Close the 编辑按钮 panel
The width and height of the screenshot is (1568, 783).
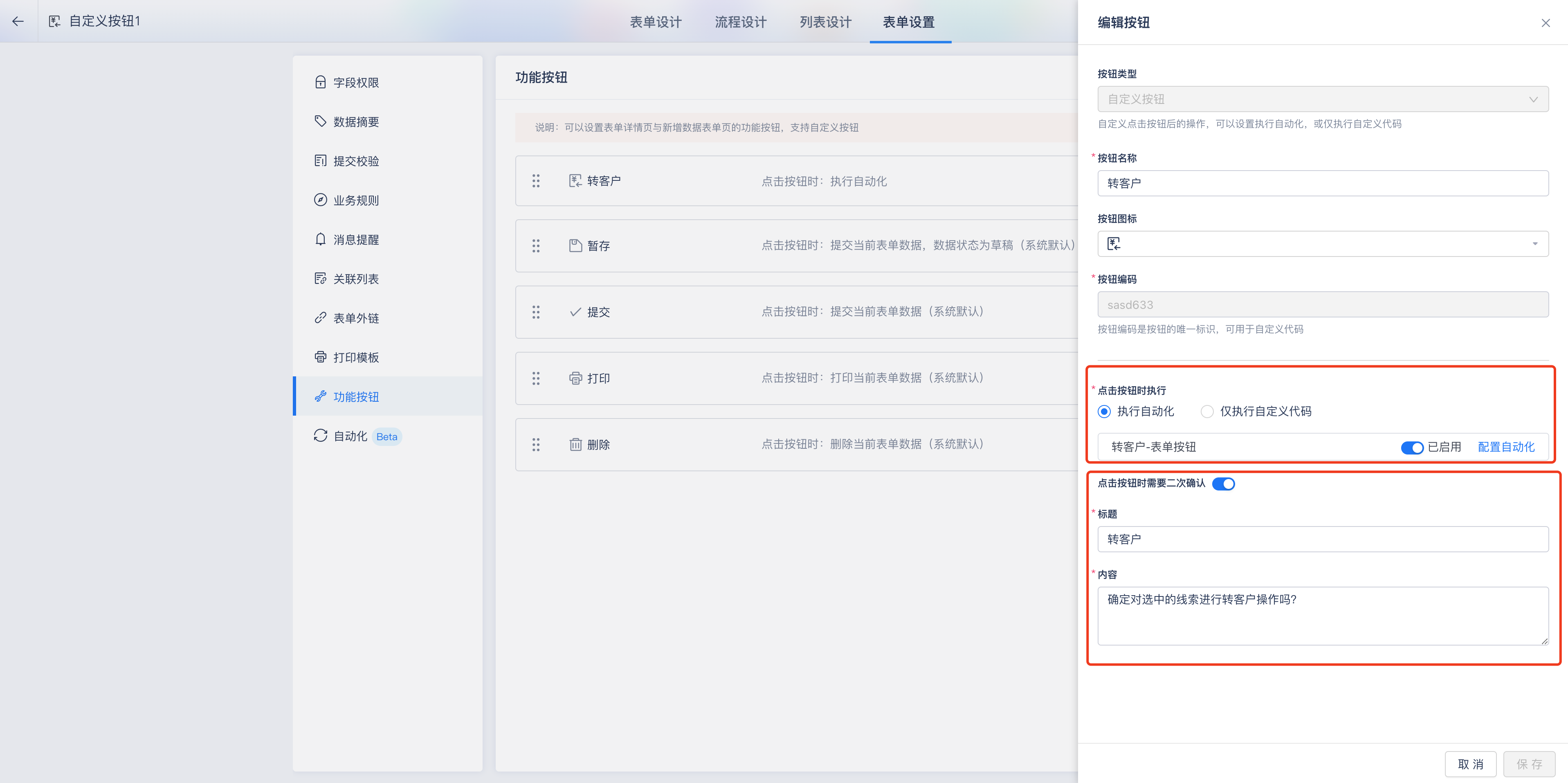[1546, 22]
